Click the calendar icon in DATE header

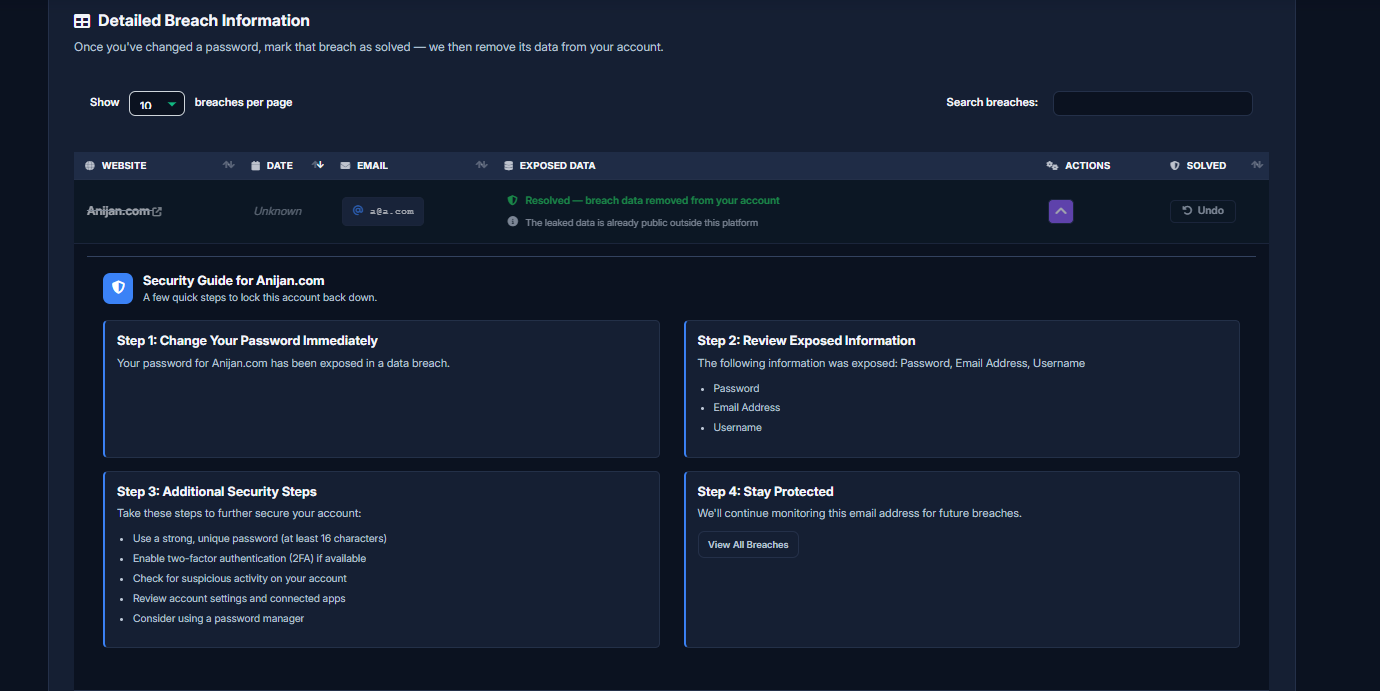pos(255,166)
